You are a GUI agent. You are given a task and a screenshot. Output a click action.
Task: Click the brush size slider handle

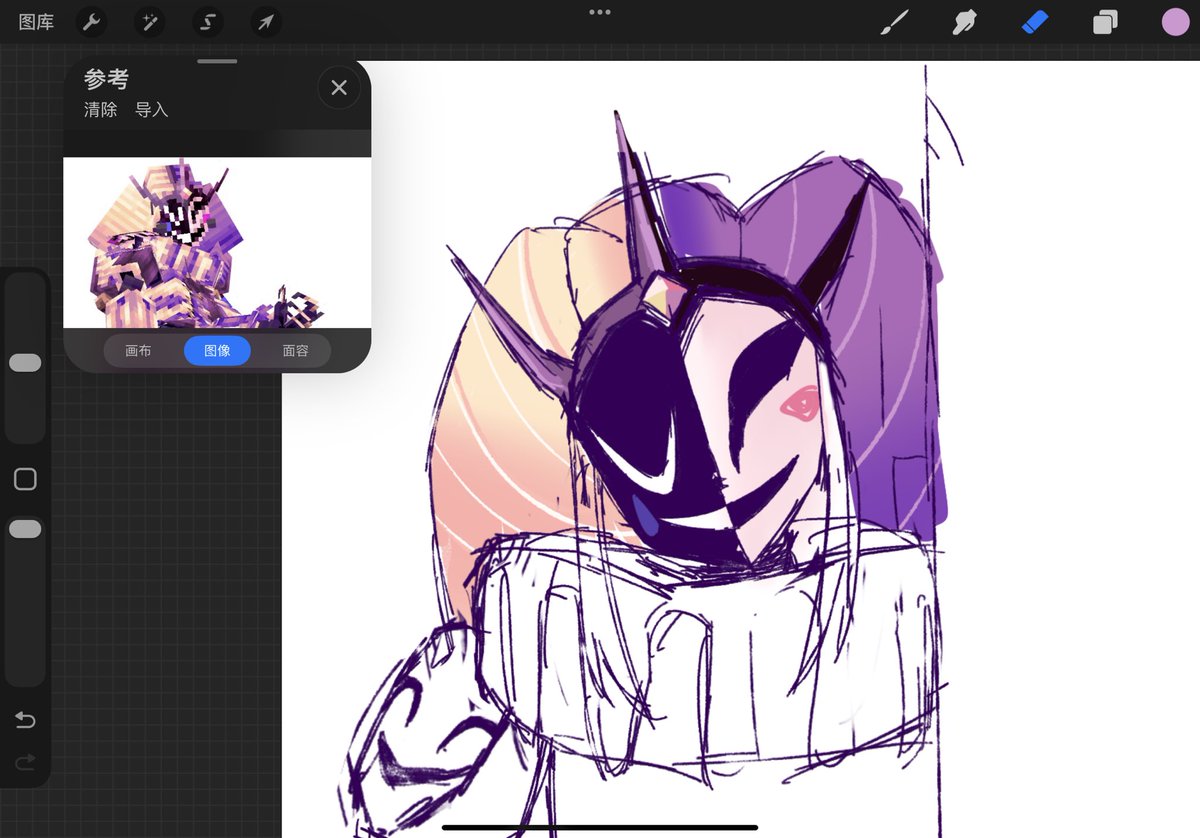[x=25, y=363]
